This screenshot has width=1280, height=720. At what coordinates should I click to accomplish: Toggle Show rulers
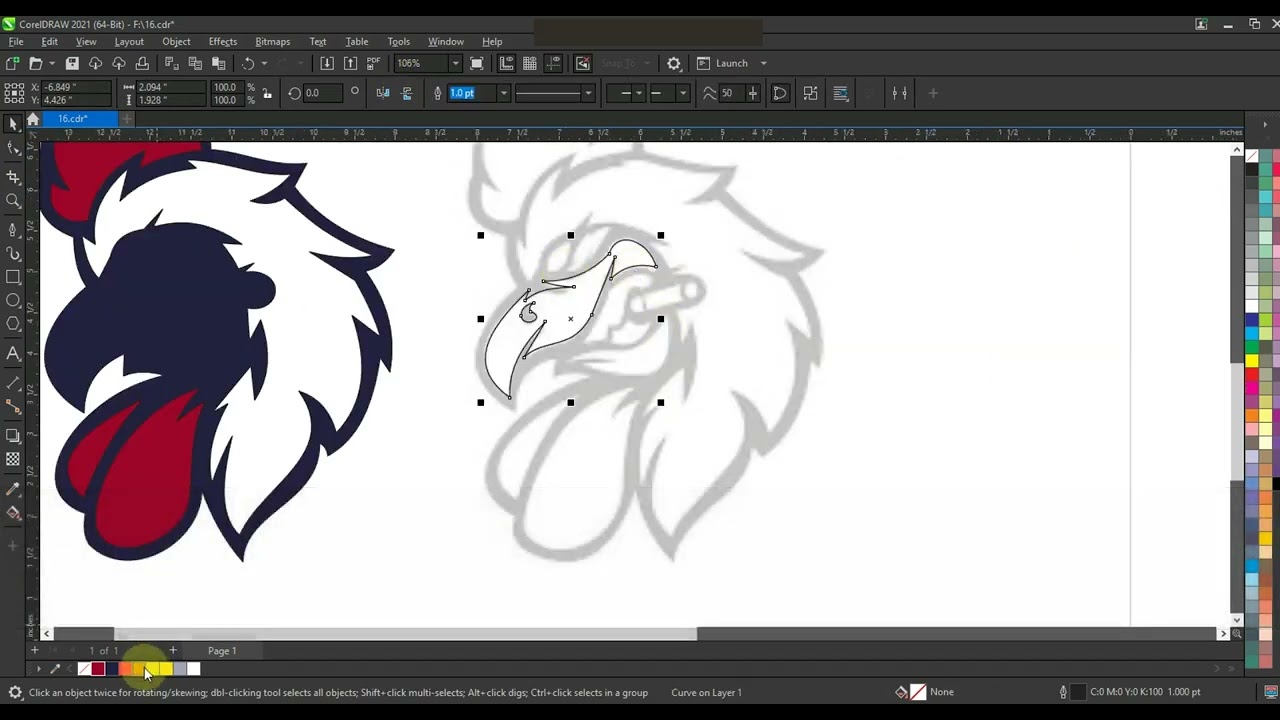[506, 63]
